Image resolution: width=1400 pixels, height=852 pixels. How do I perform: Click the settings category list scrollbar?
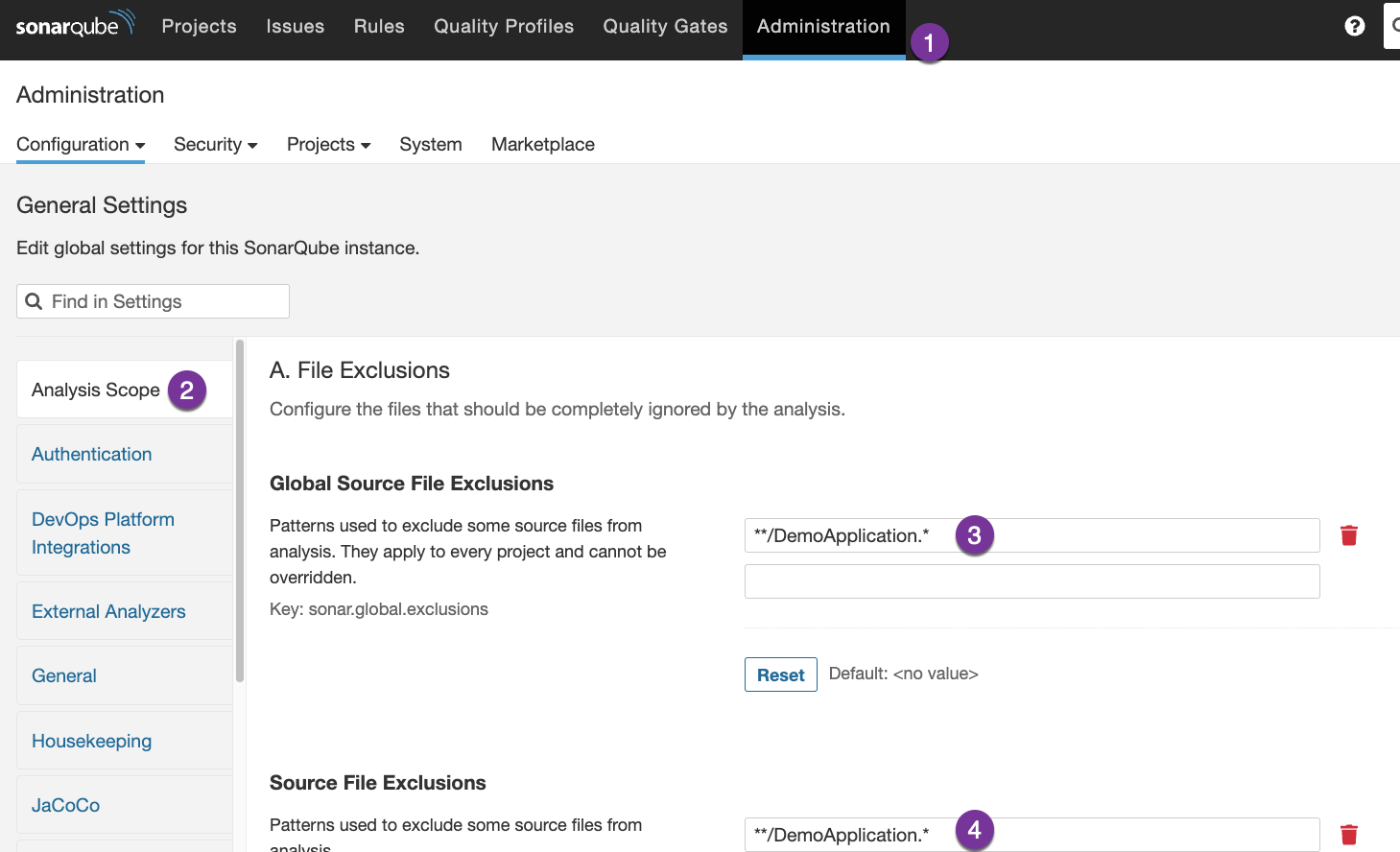coord(240,509)
